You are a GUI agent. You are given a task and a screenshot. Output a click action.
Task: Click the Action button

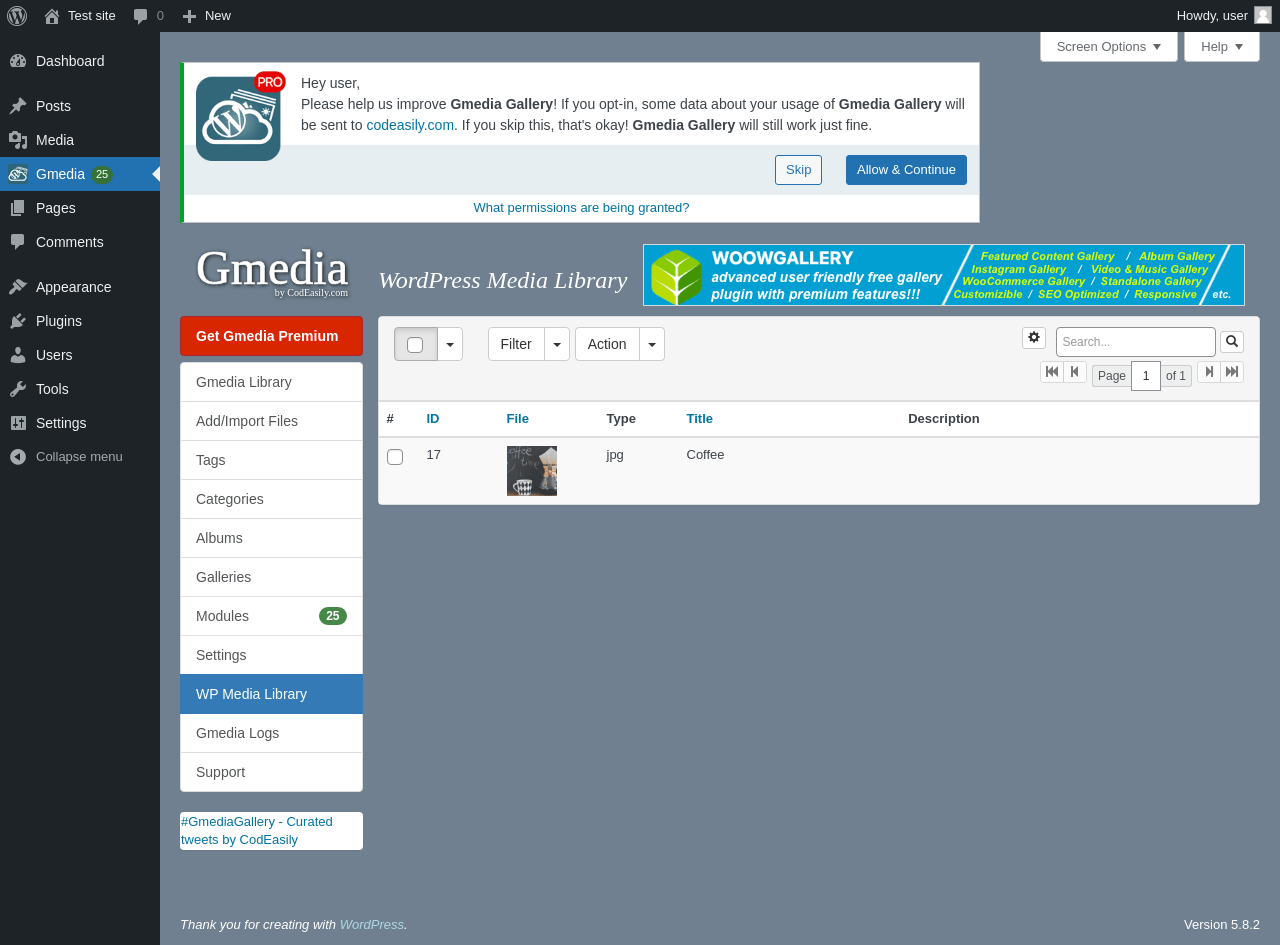click(607, 344)
